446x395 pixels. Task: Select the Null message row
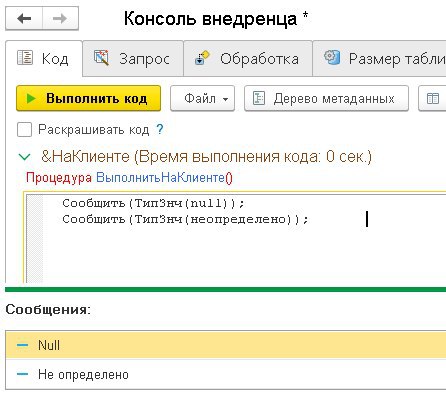226,345
